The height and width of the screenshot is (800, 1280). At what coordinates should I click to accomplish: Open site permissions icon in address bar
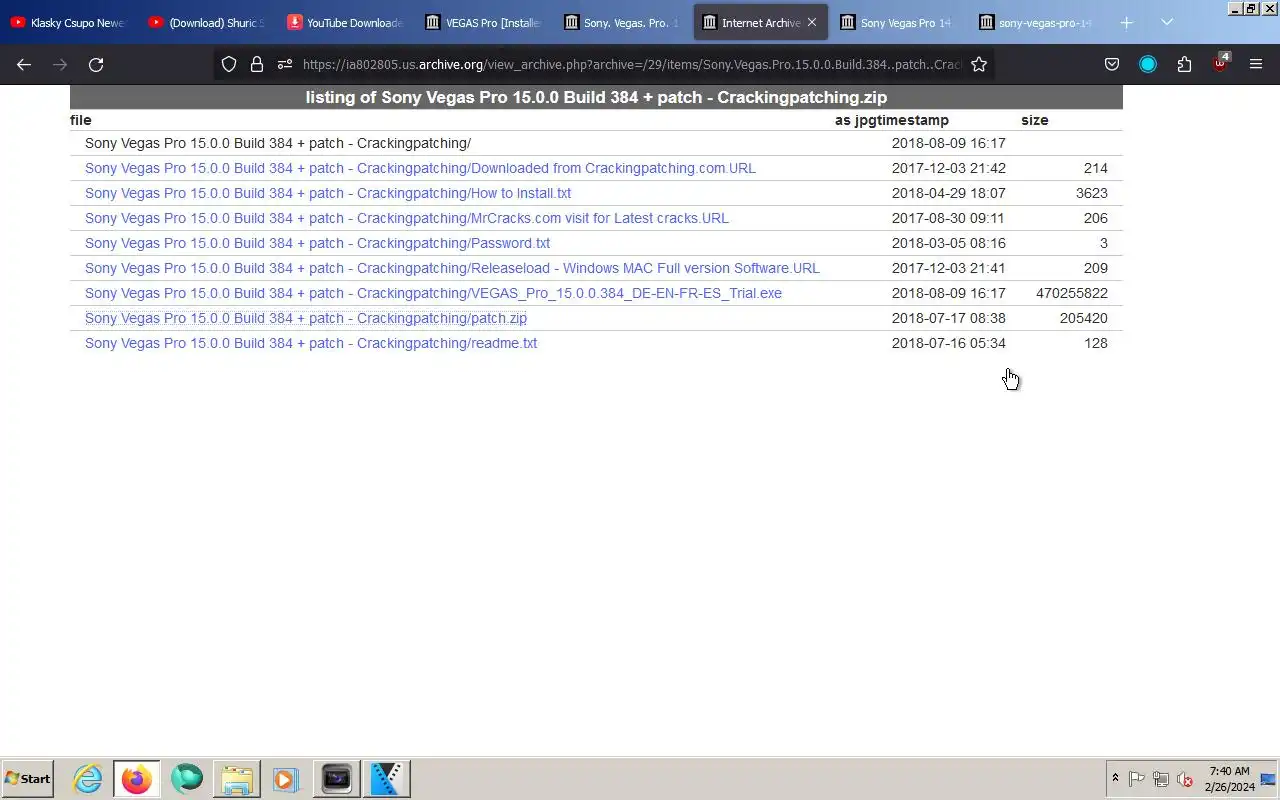click(x=284, y=64)
